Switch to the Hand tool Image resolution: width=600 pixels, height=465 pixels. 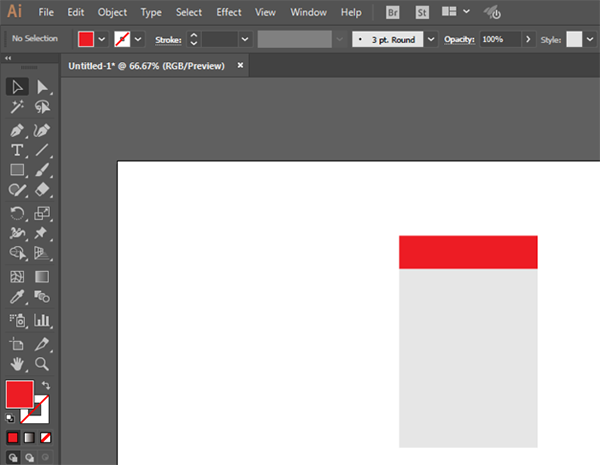coord(17,363)
